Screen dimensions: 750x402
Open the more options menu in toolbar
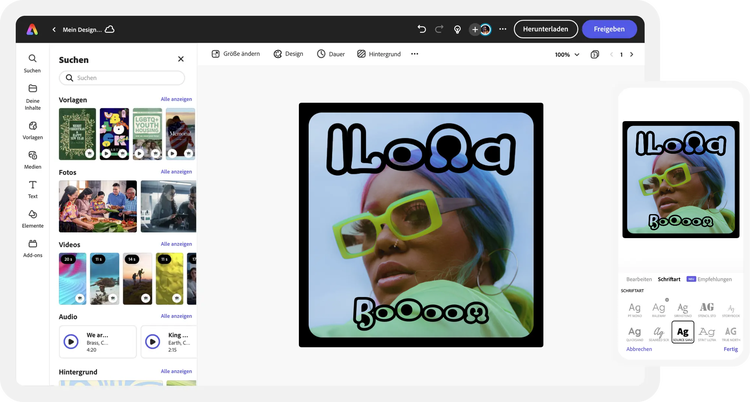(415, 54)
